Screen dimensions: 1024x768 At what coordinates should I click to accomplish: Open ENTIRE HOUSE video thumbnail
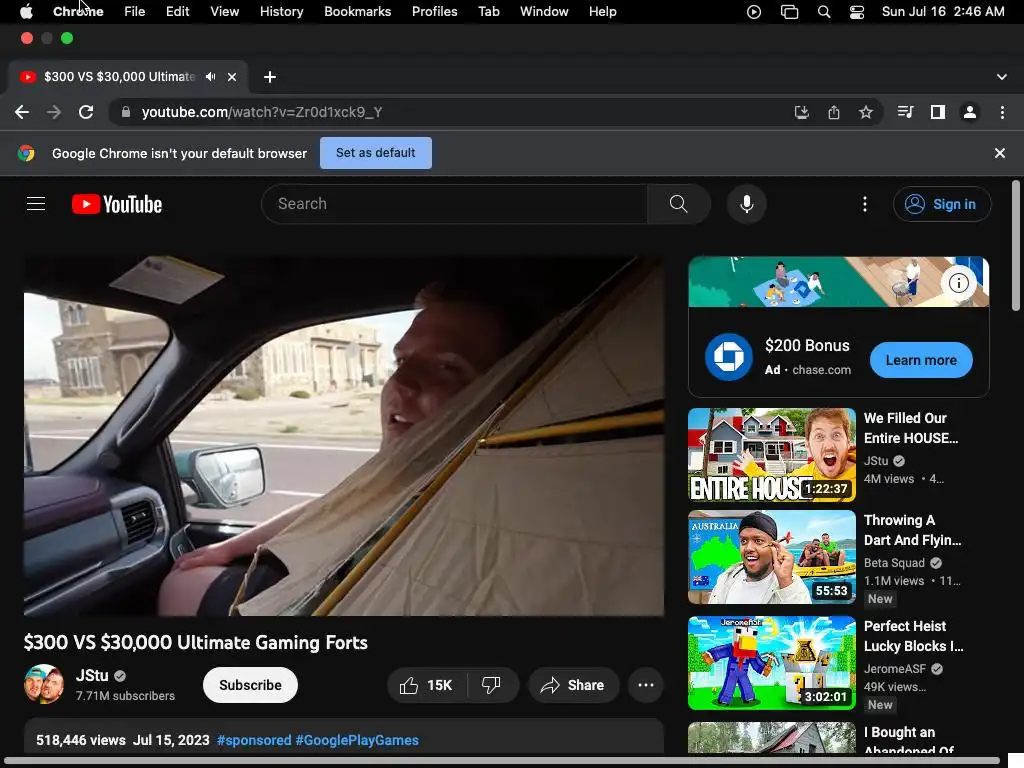click(772, 455)
